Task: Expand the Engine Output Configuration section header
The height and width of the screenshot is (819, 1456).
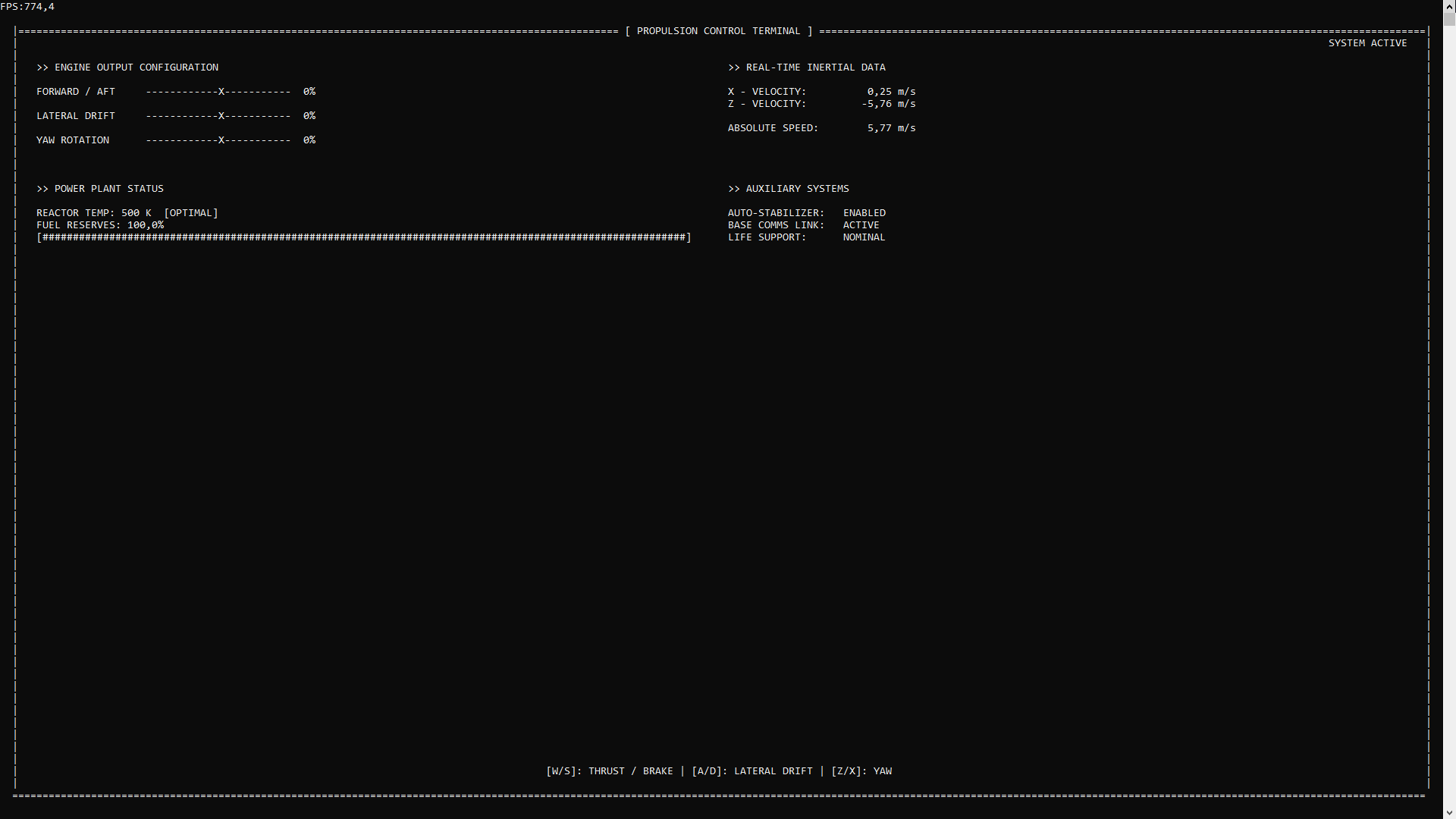Action: [x=127, y=67]
